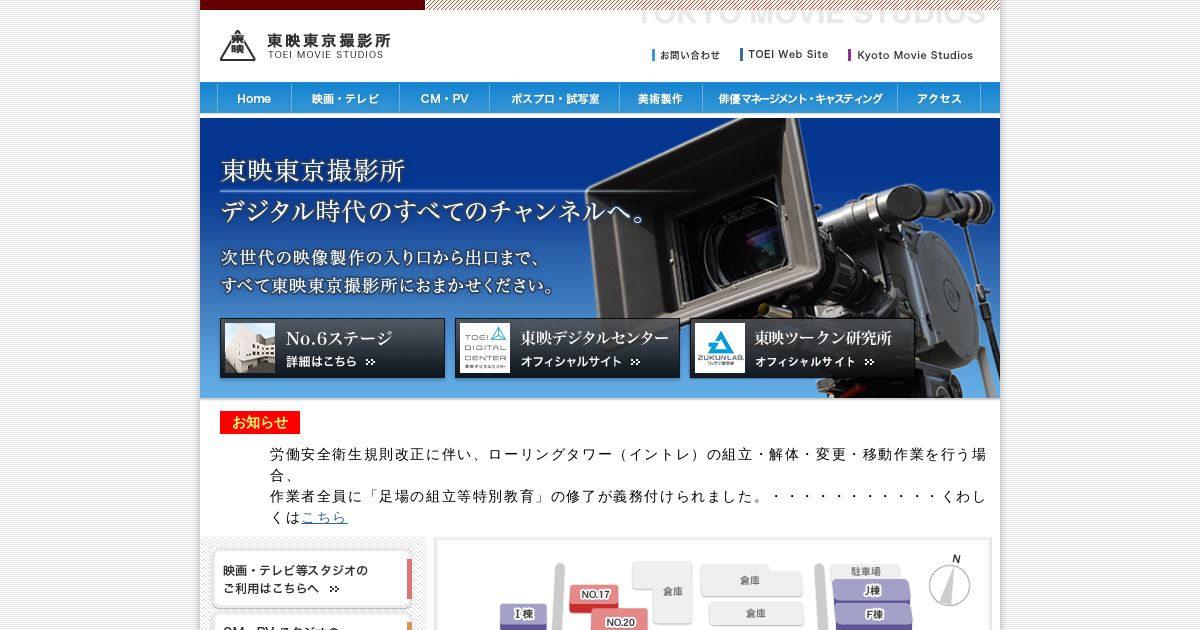
Task: Click the 駐車場 label on the map
Action: (865, 571)
